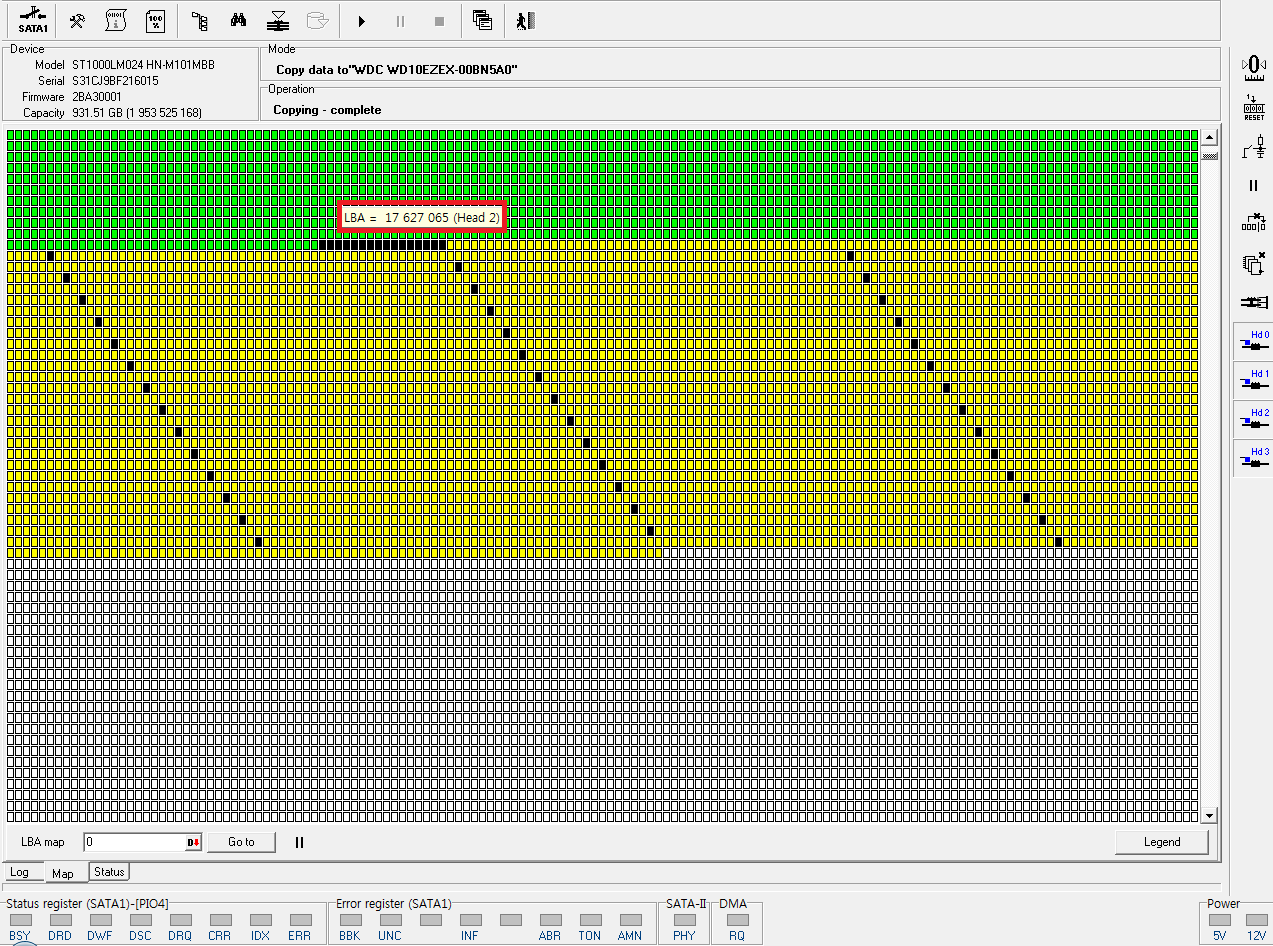Click the switch circuit icon in sidebar
Image resolution: width=1273 pixels, height=946 pixels.
(1254, 147)
